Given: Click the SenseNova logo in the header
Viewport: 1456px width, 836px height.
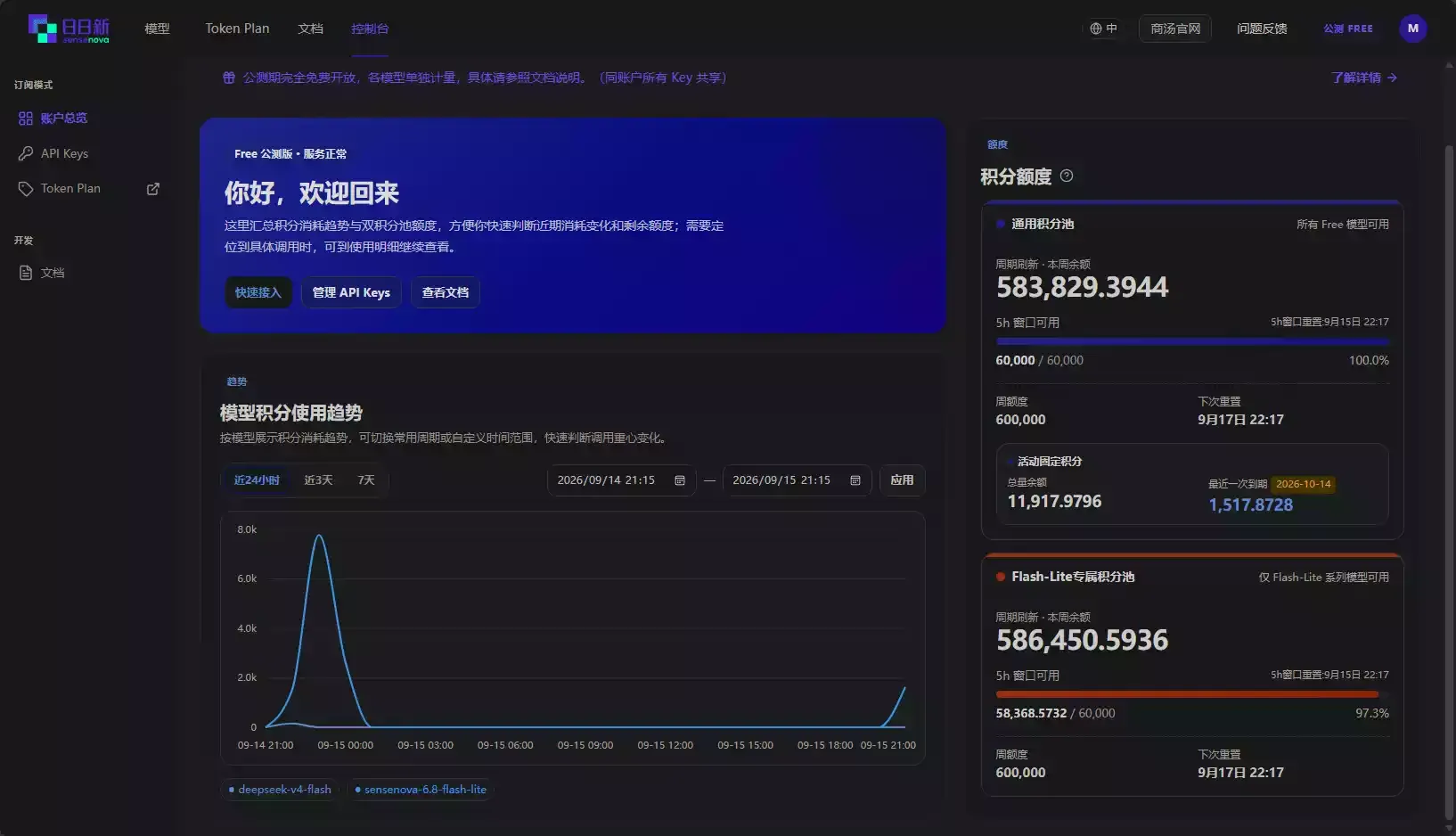Looking at the screenshot, I should (x=69, y=29).
